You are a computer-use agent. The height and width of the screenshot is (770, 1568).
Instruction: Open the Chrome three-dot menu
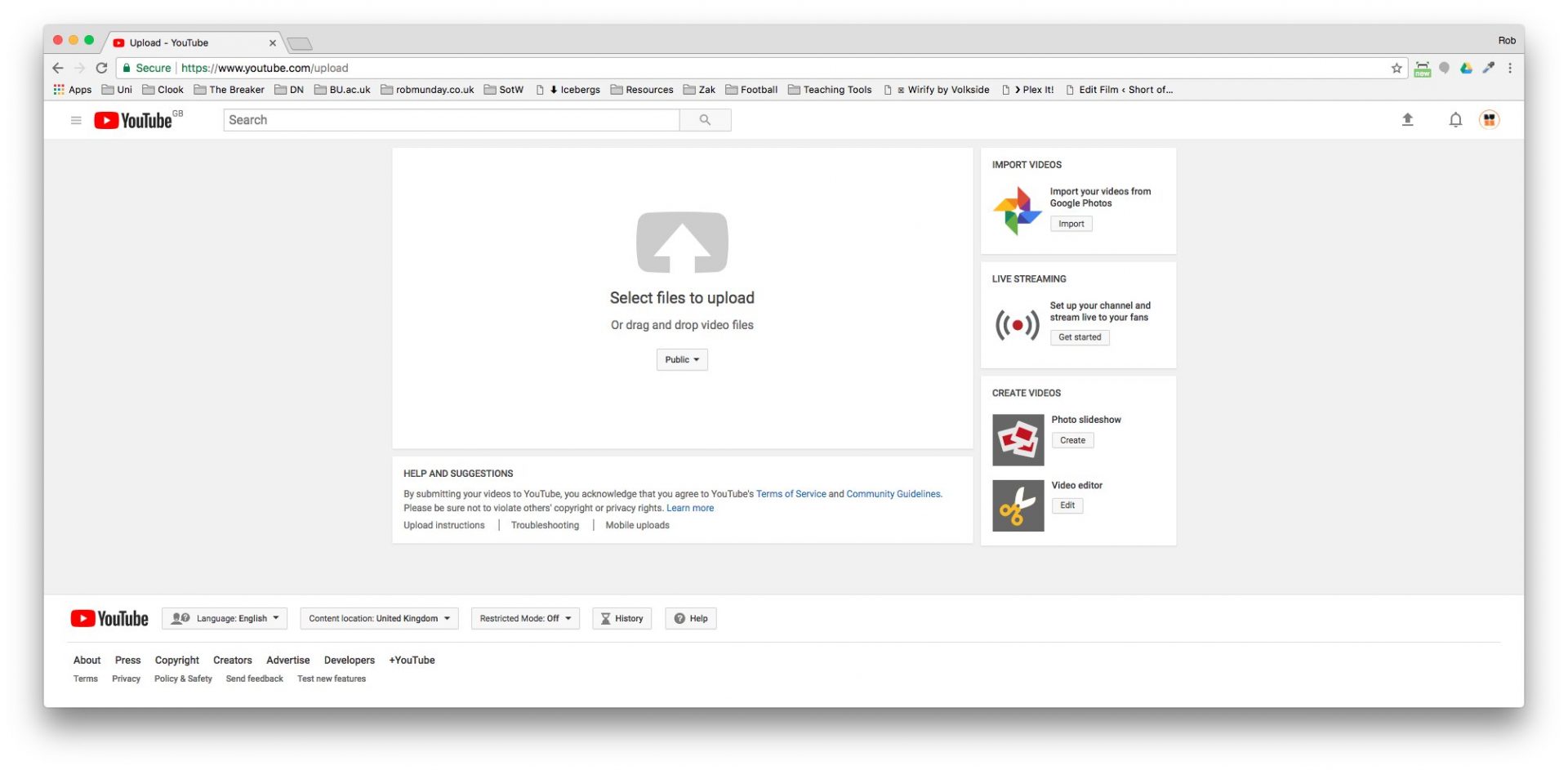tap(1509, 68)
